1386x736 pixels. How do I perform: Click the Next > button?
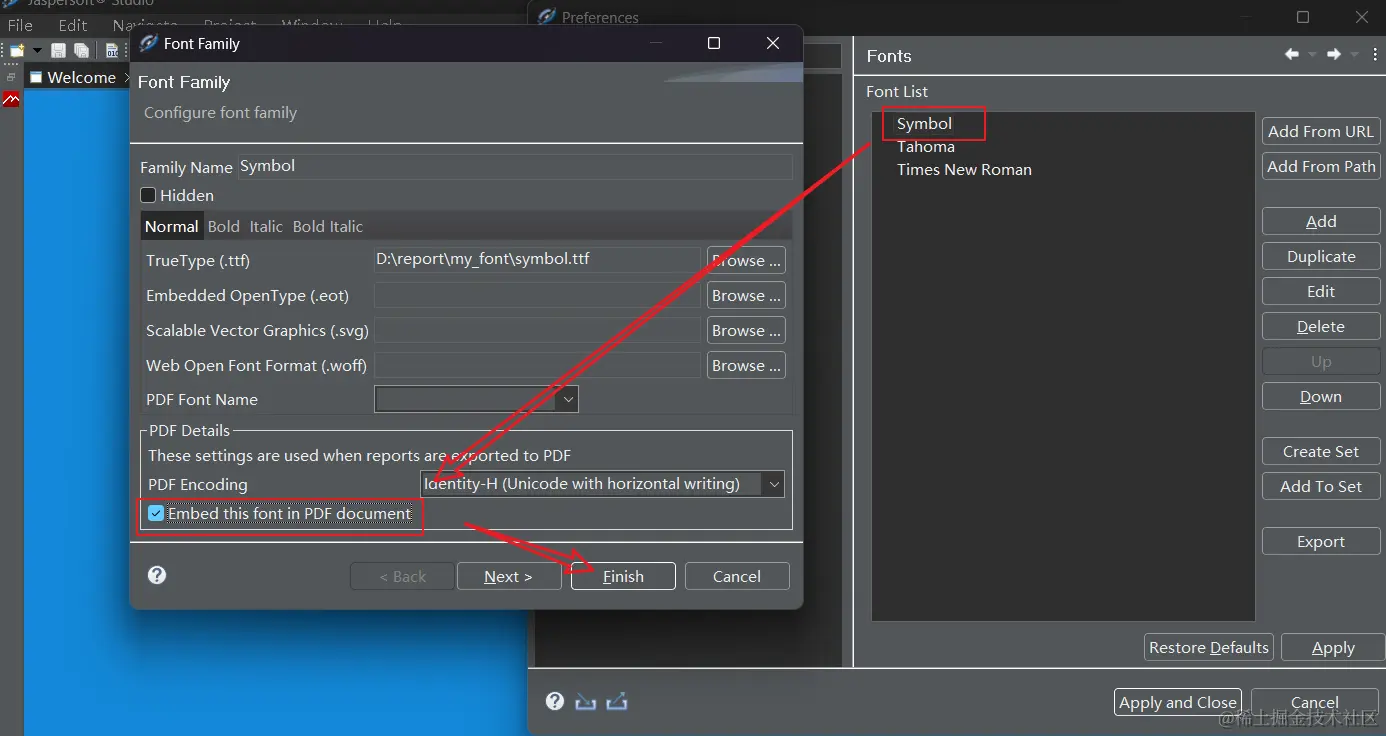[x=509, y=576]
